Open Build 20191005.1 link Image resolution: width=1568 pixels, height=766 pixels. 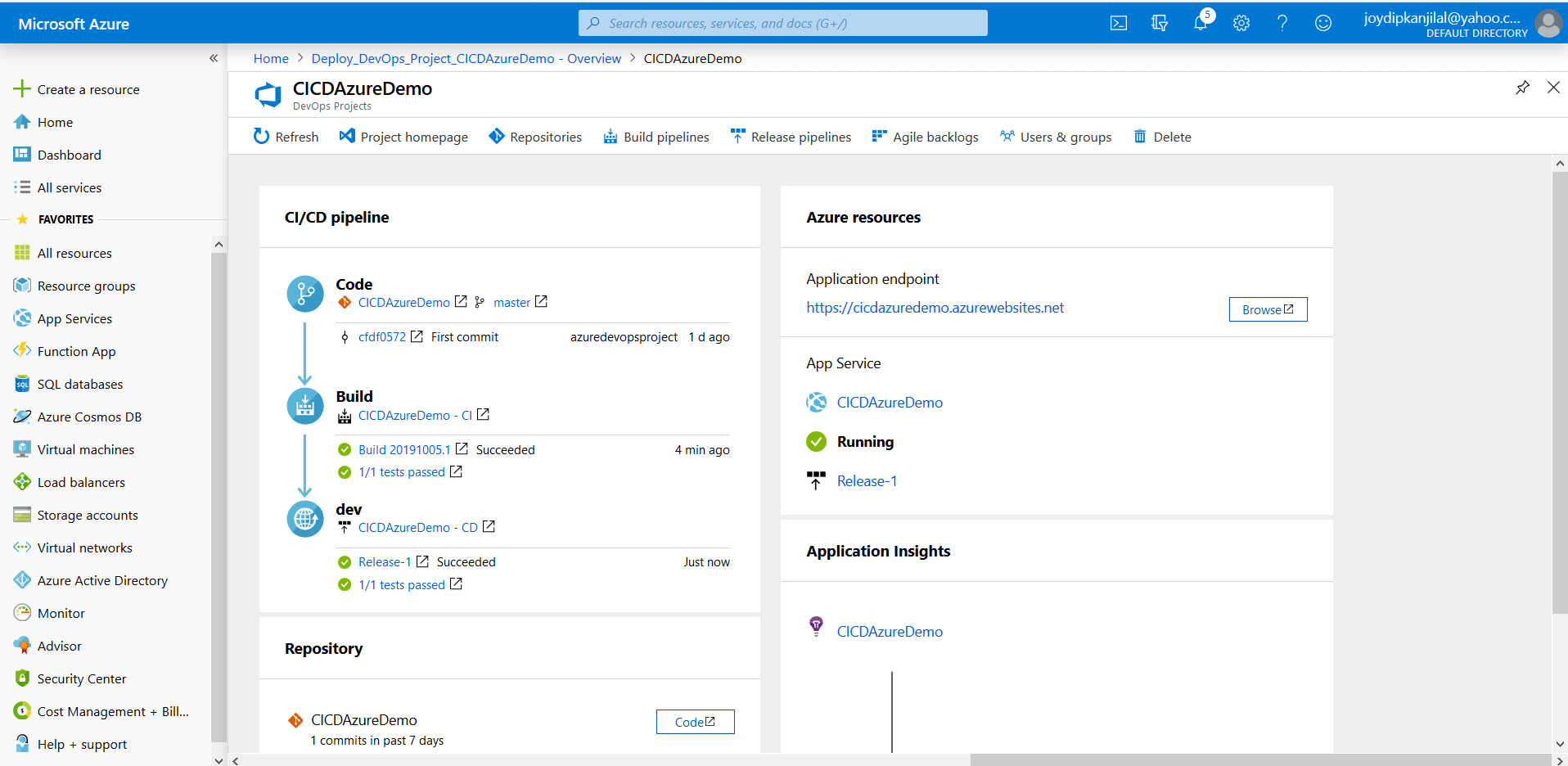[x=404, y=449]
